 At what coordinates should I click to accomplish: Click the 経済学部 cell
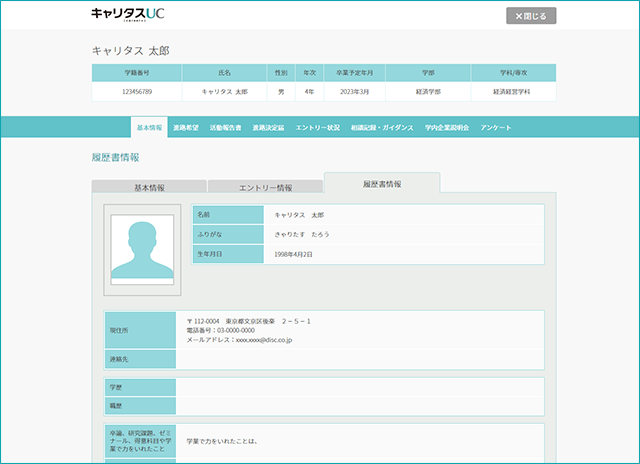(x=428, y=92)
